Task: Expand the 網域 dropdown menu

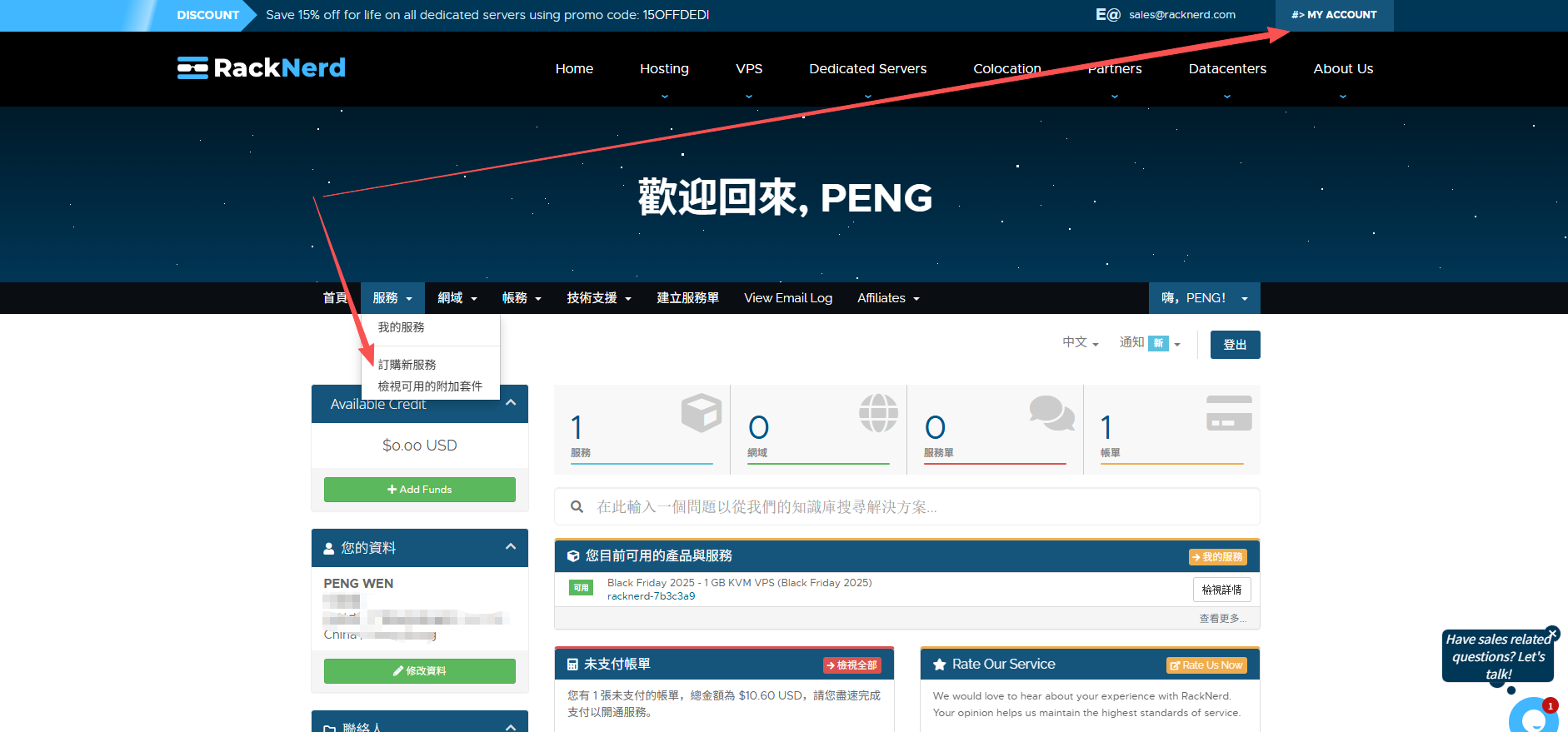Action: 457,298
